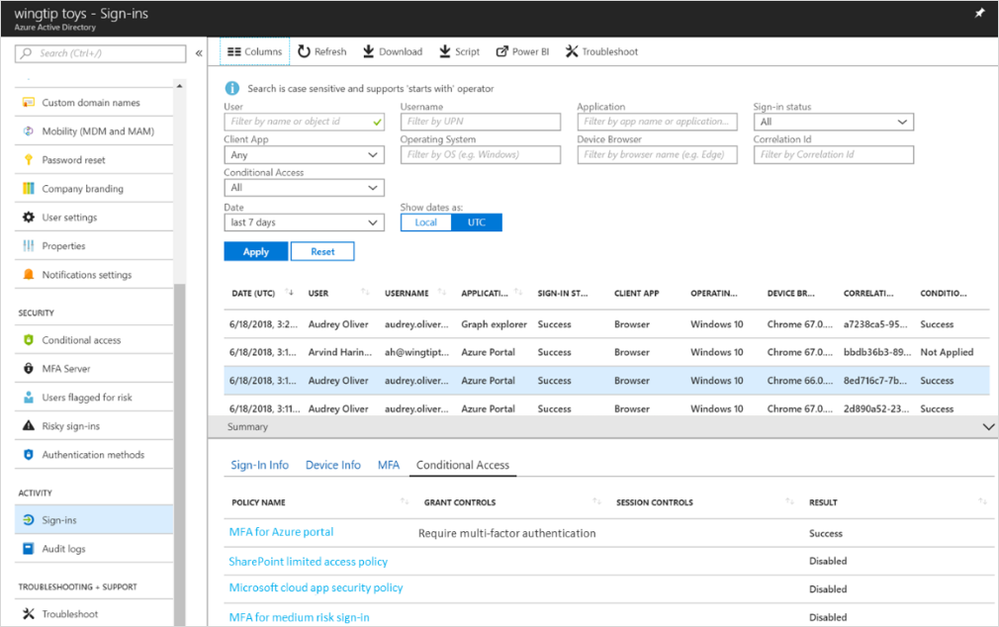The image size is (999, 627).
Task: Open SharePoint limited access policy
Action: click(x=308, y=561)
